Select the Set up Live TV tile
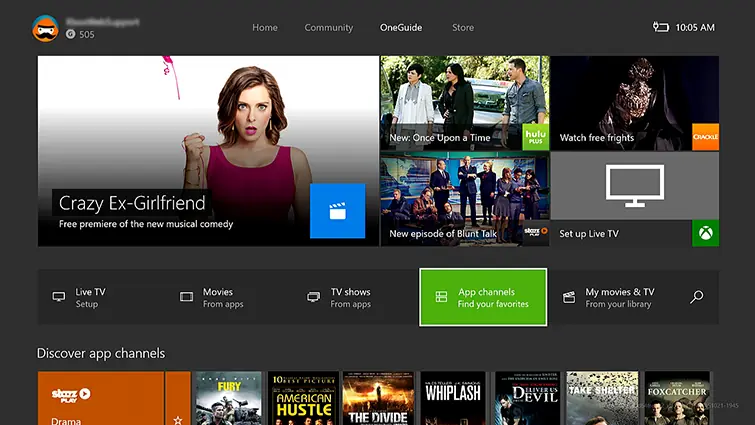The height and width of the screenshot is (425, 755). [x=635, y=199]
